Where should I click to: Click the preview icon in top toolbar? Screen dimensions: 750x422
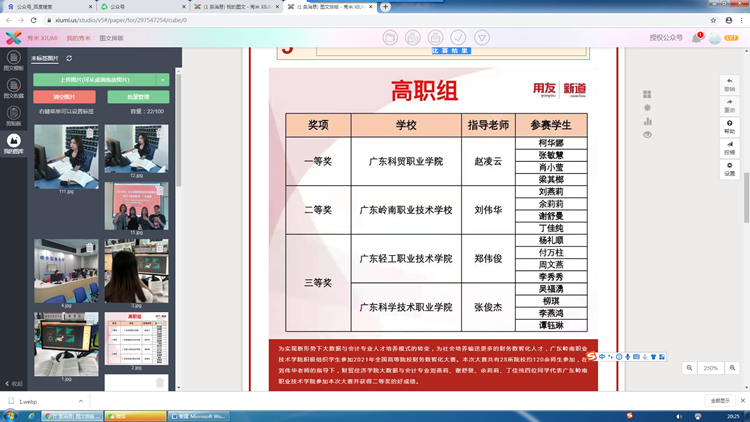tap(413, 37)
